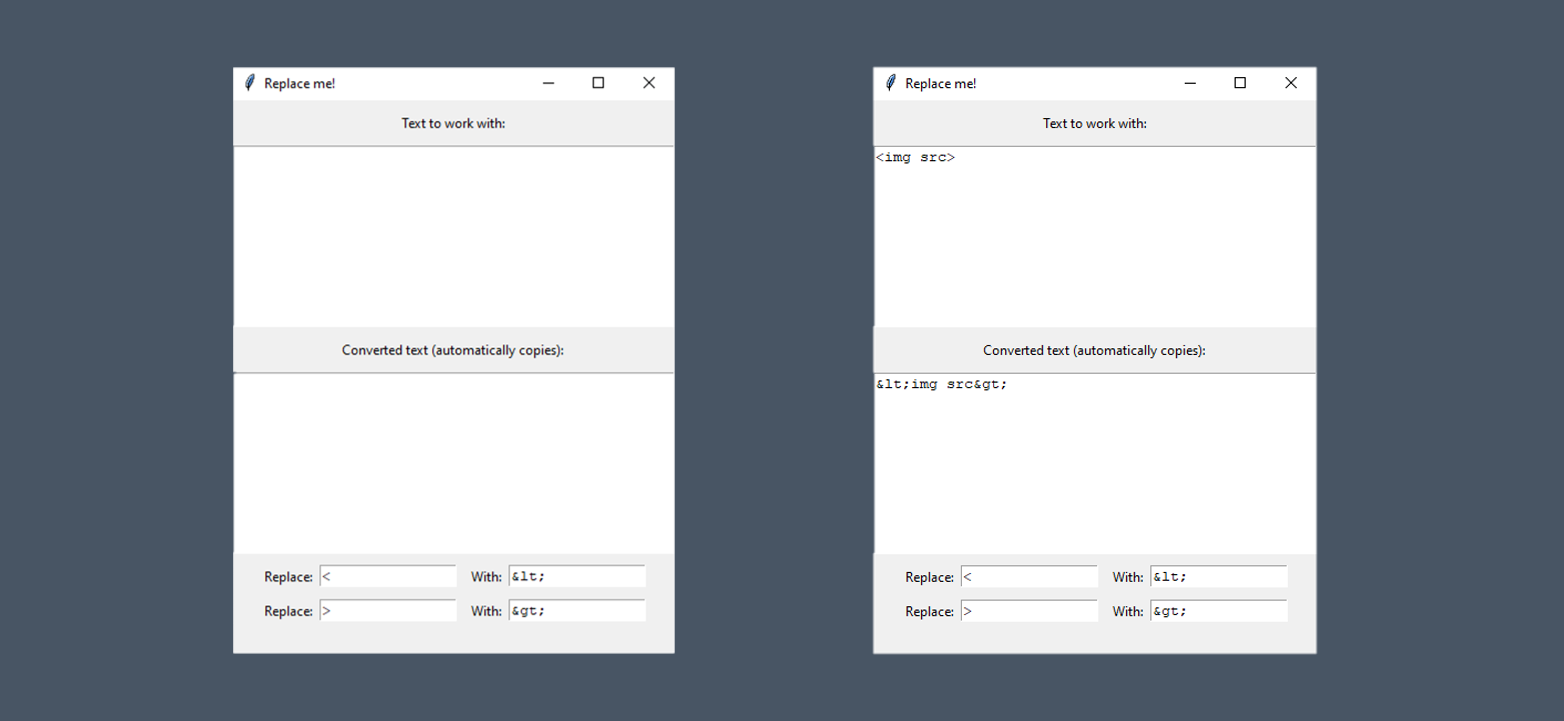Image resolution: width=1564 pixels, height=721 pixels.
Task: Click the 'Replace me!' title of right window
Action: coord(941,83)
